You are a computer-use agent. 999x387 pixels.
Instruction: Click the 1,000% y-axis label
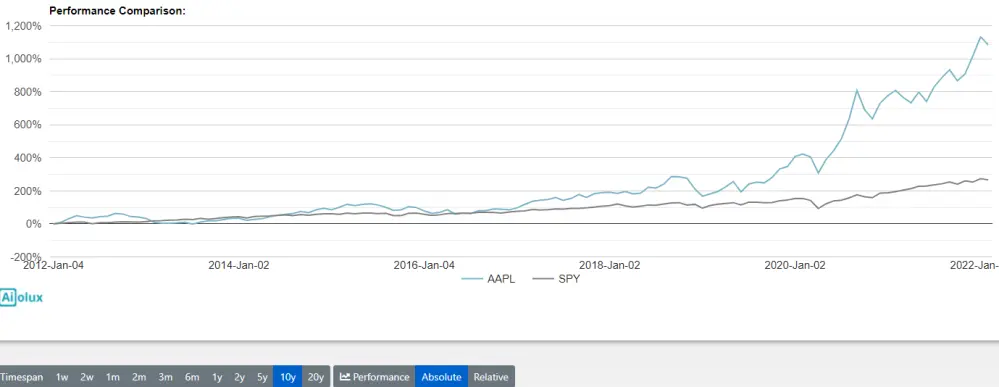(x=23, y=59)
